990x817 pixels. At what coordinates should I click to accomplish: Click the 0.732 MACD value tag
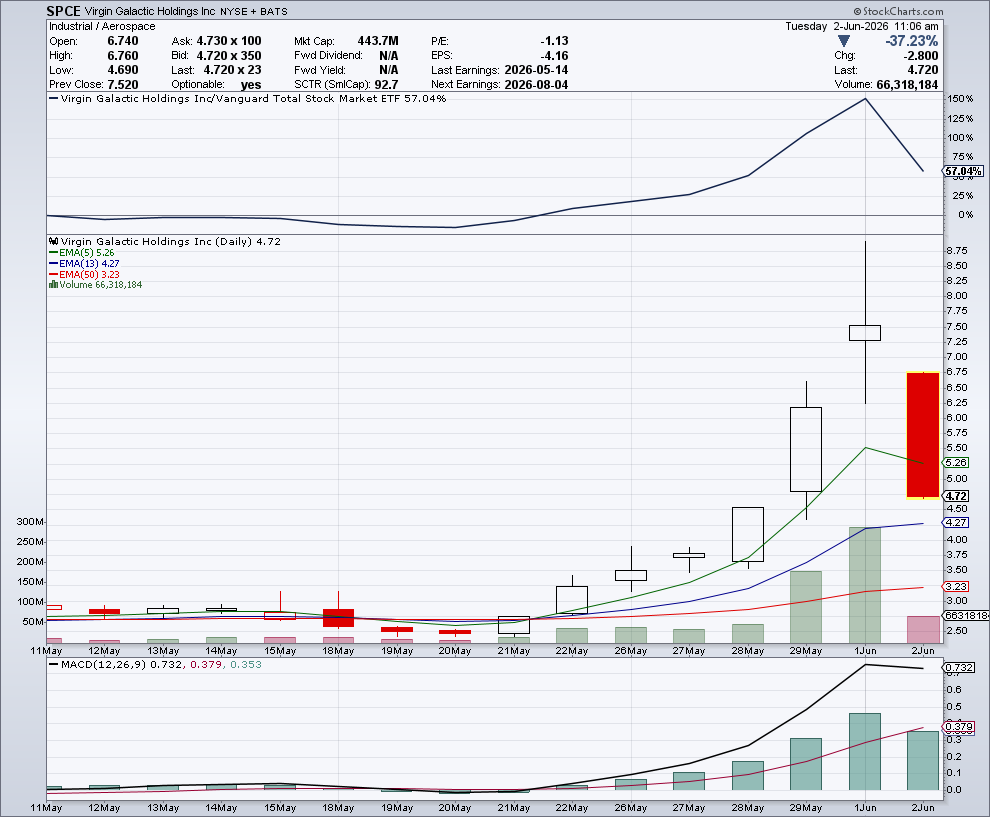tap(958, 667)
